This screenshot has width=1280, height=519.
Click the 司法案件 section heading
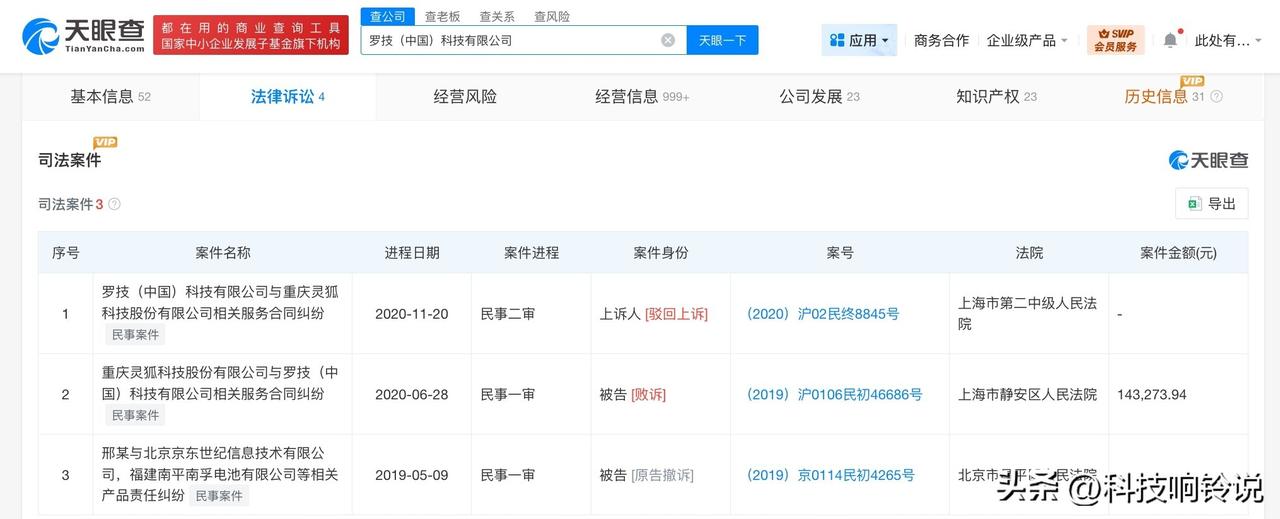(69, 160)
